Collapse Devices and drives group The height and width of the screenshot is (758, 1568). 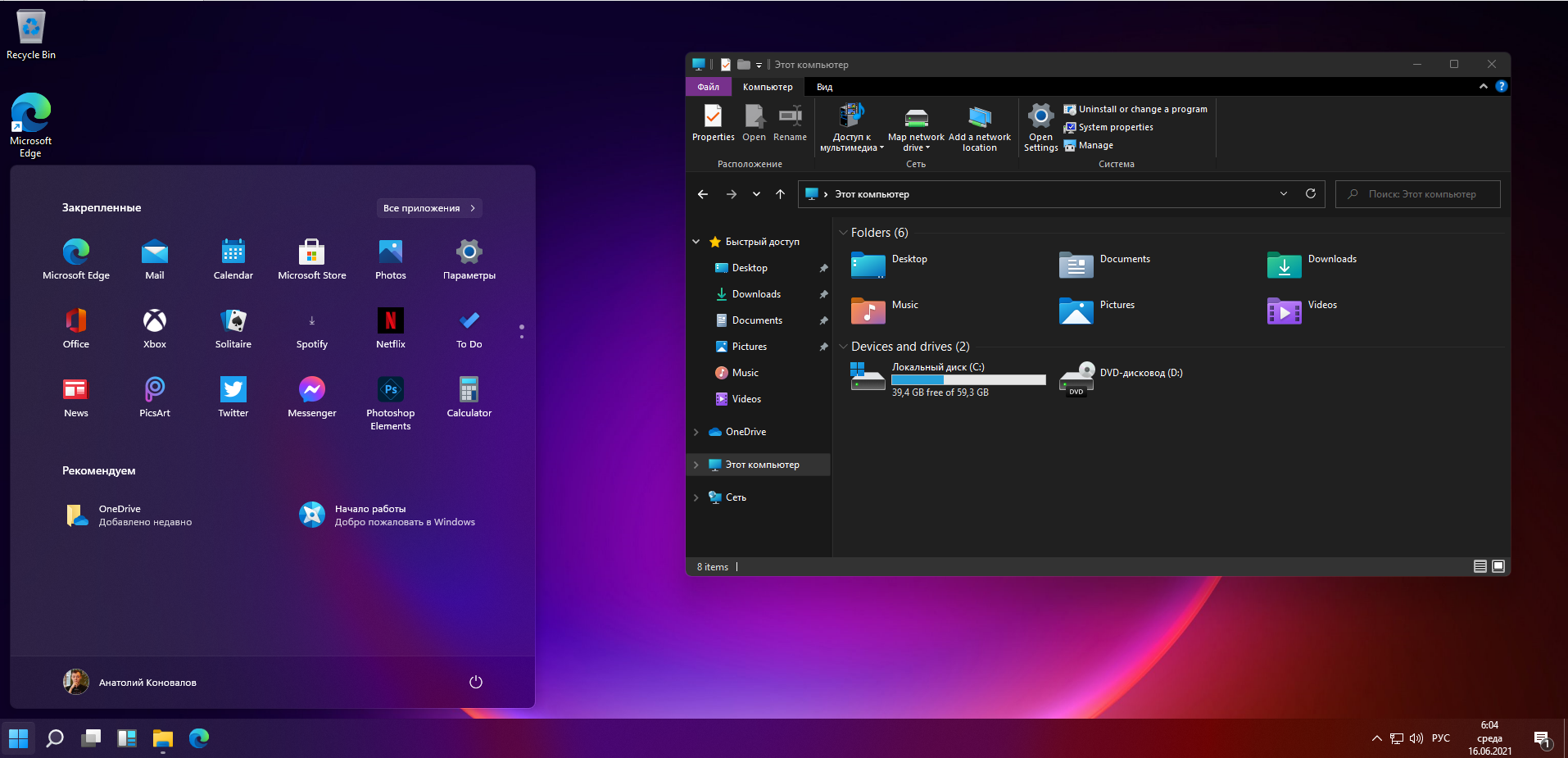point(843,347)
